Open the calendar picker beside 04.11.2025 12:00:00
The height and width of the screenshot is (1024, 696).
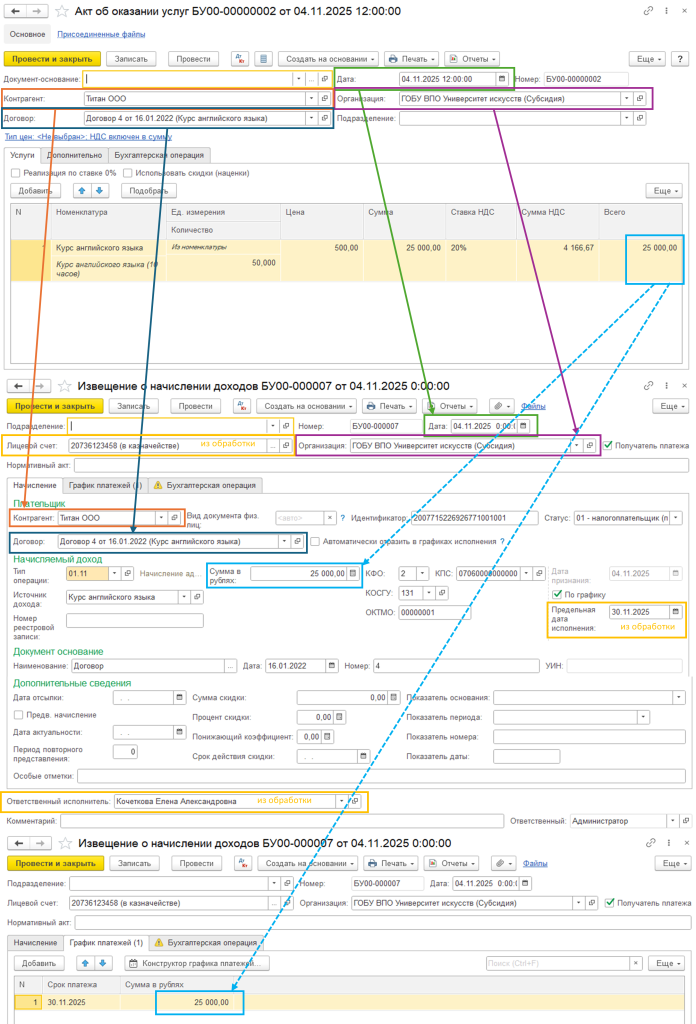coord(501,79)
